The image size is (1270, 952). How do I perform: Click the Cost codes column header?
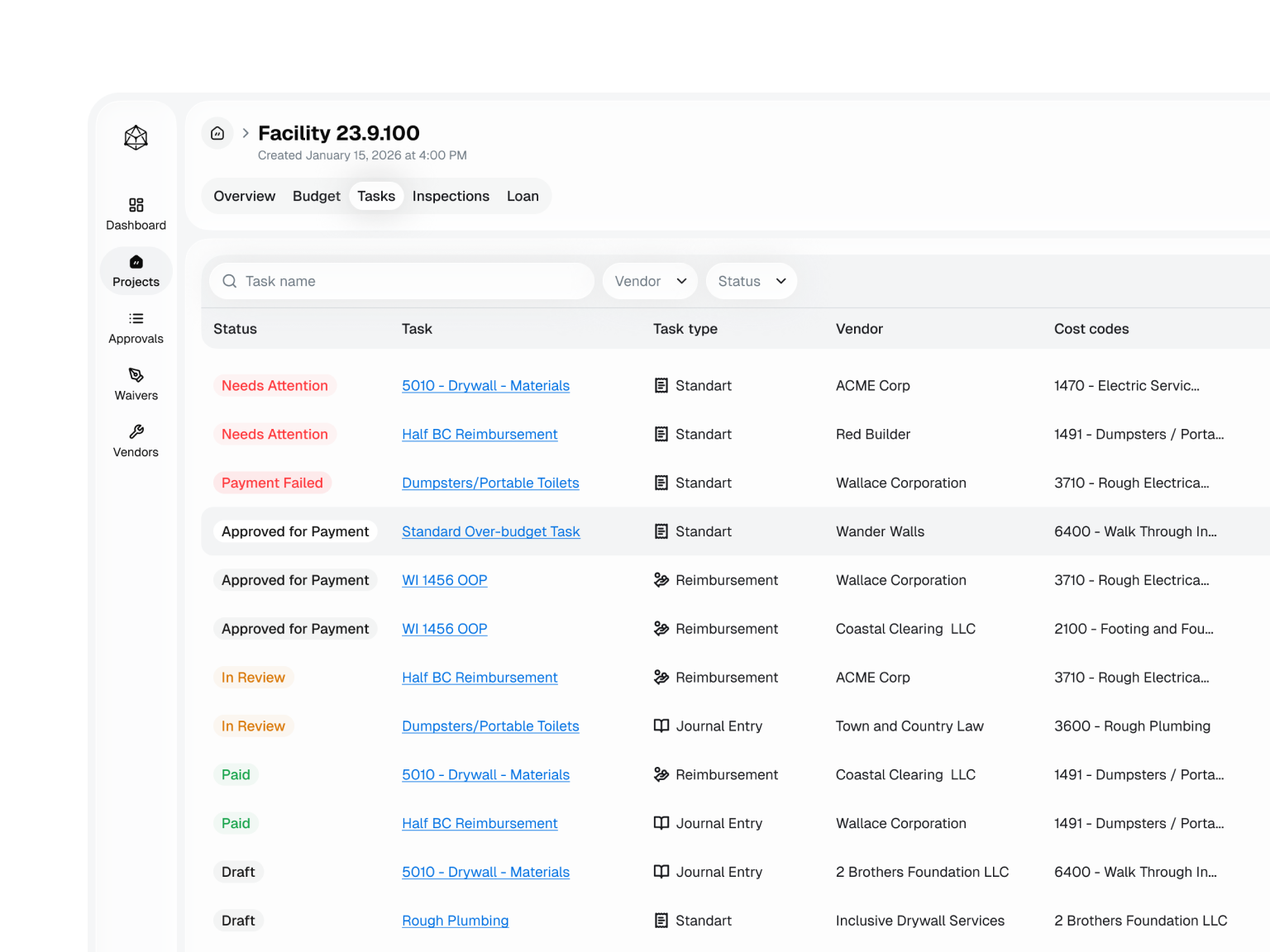coord(1091,329)
